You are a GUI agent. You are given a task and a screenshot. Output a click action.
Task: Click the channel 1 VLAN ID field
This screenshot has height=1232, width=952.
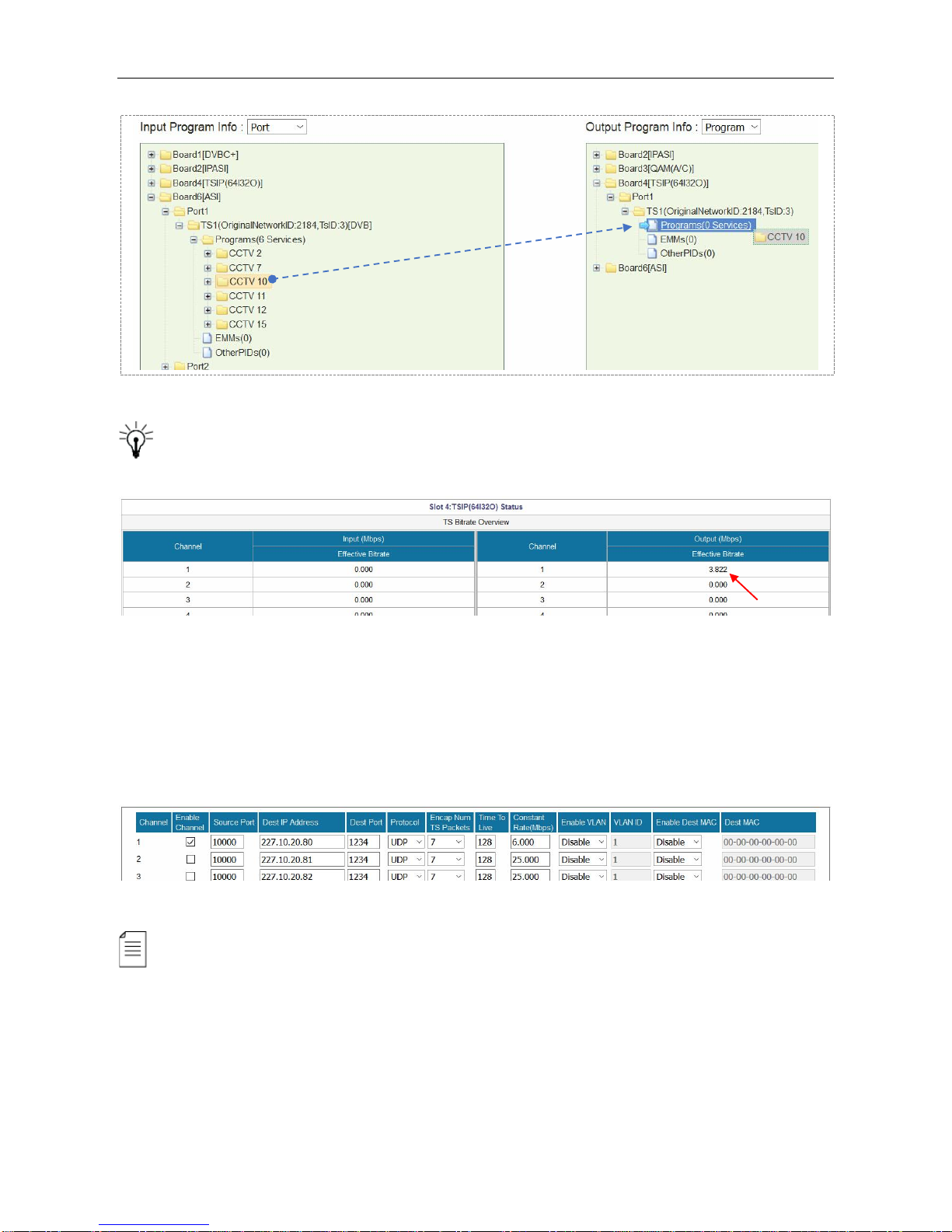[x=631, y=842]
